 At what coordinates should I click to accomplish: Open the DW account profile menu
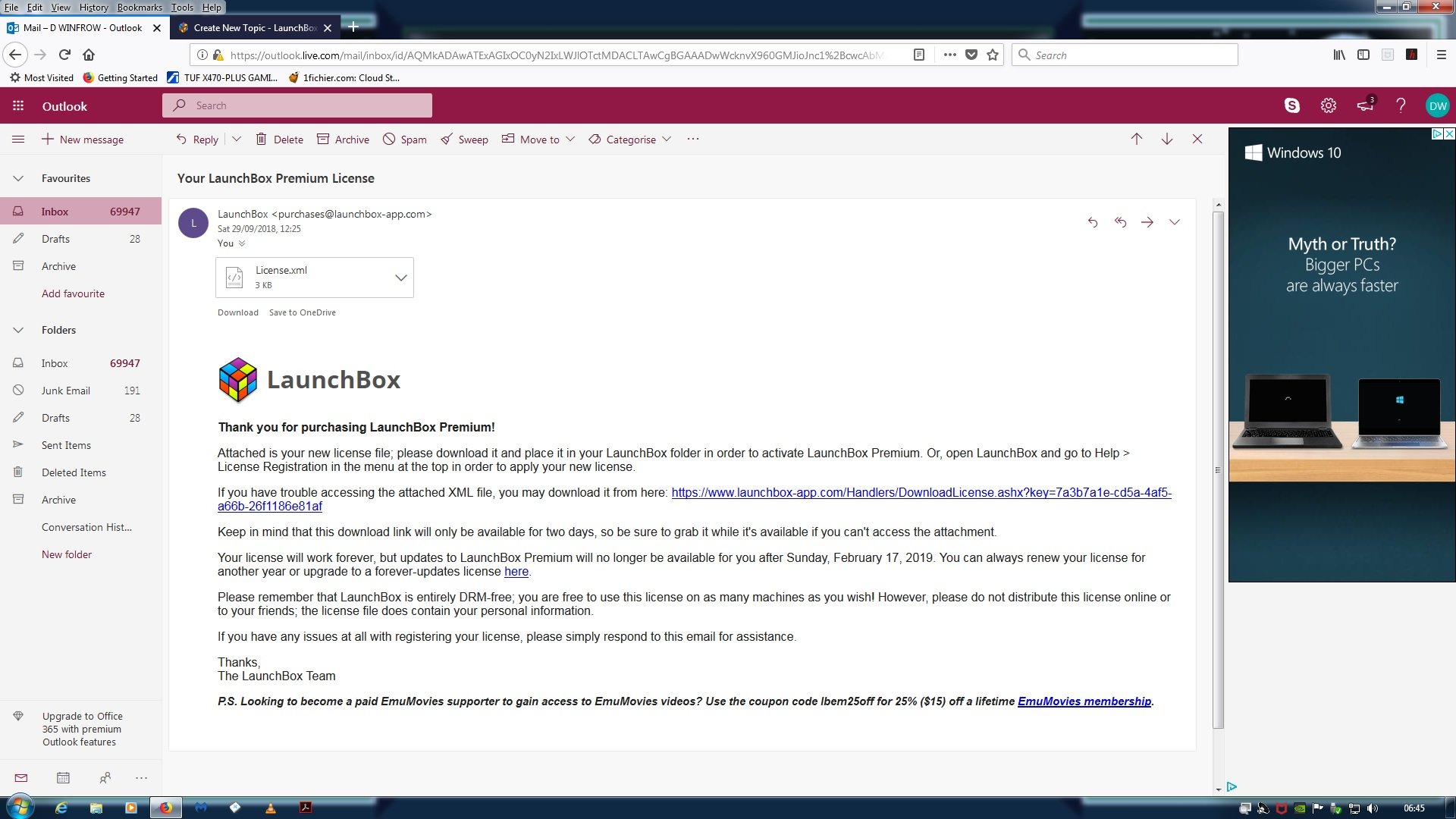click(1438, 106)
